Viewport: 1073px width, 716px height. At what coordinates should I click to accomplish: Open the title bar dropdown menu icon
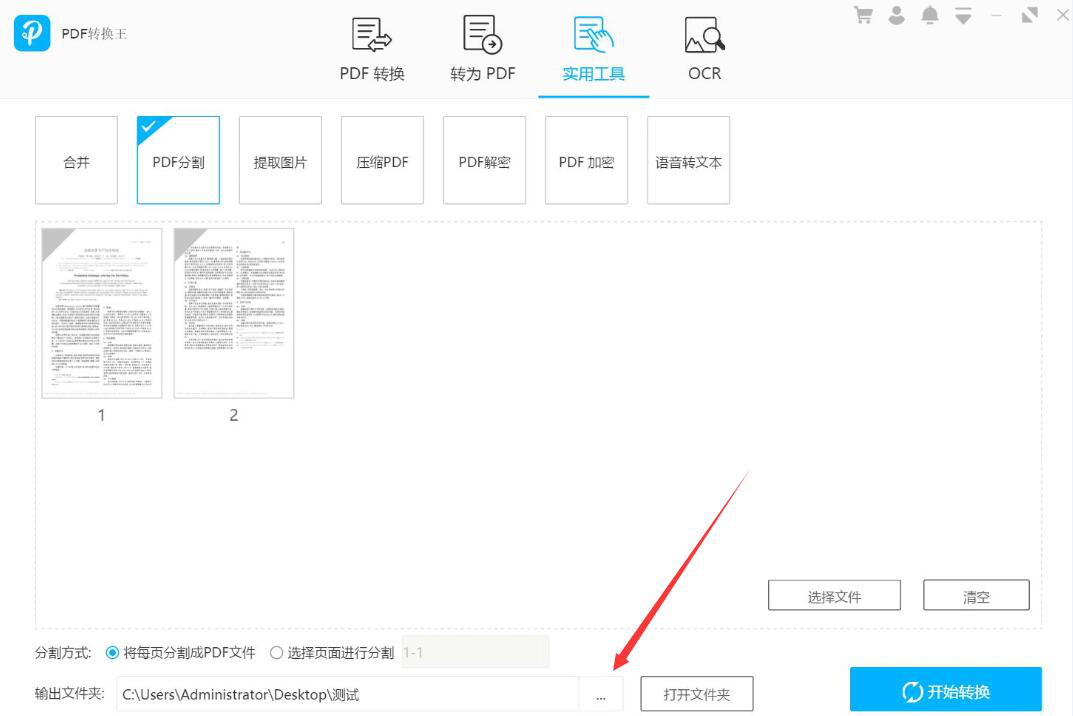click(x=963, y=15)
